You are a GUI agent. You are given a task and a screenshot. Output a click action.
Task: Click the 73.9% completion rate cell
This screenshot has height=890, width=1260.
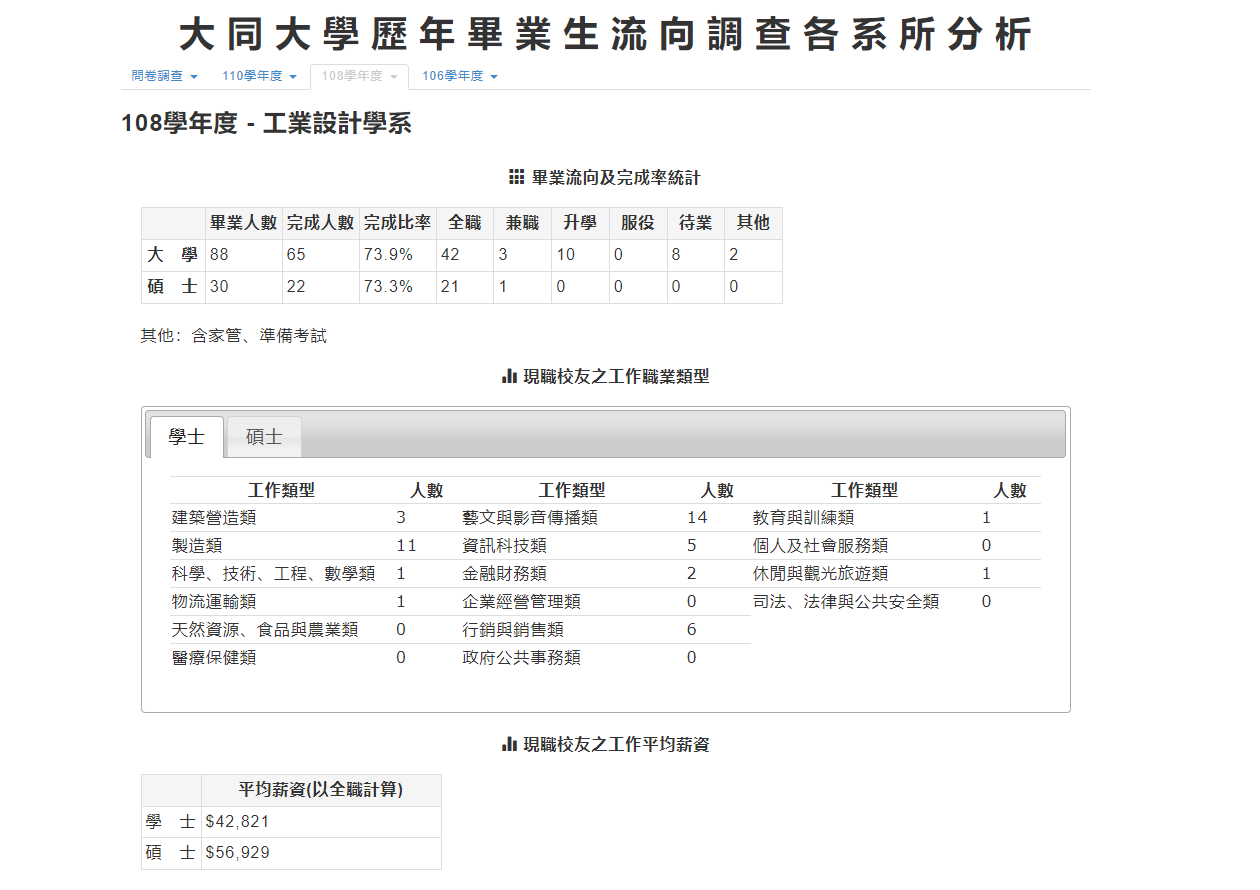(397, 255)
